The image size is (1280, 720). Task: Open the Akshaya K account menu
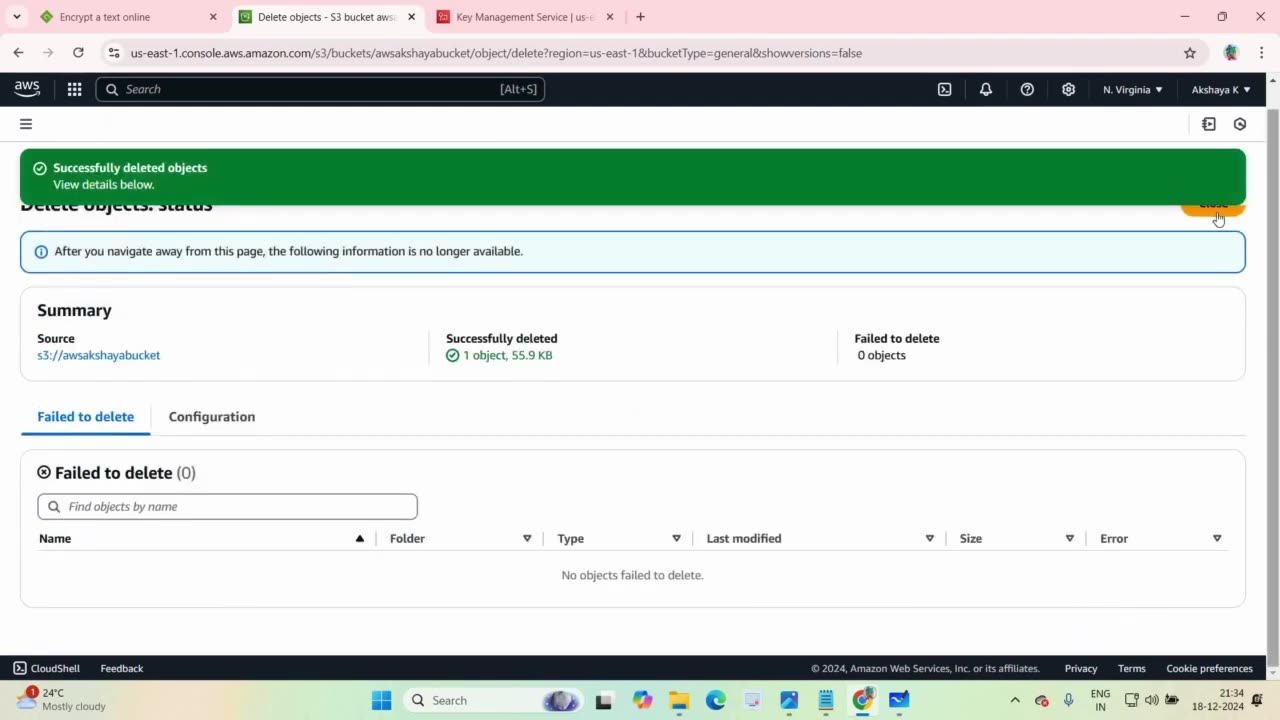click(x=1221, y=90)
